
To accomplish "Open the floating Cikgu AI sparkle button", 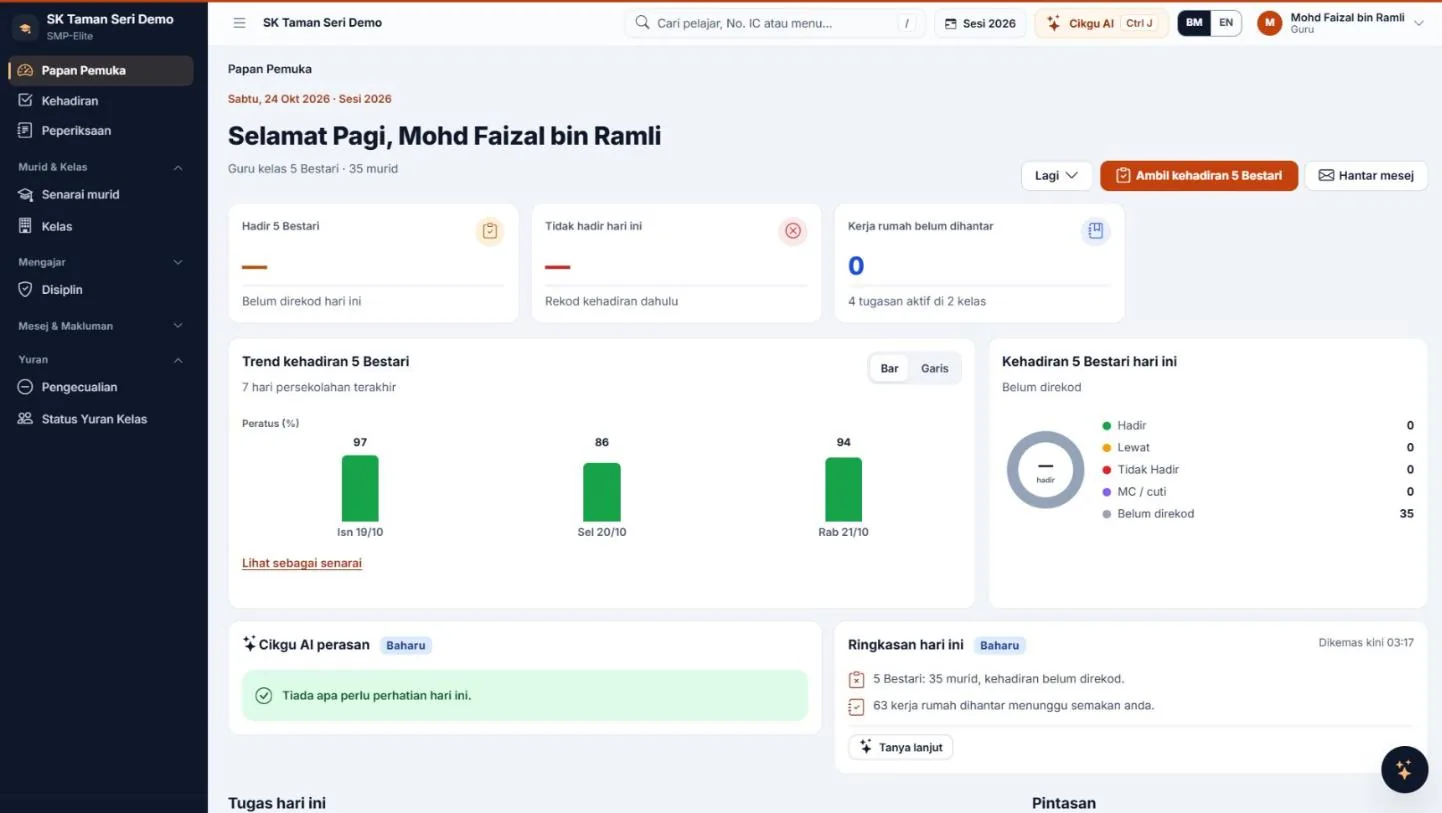I will click(1404, 770).
